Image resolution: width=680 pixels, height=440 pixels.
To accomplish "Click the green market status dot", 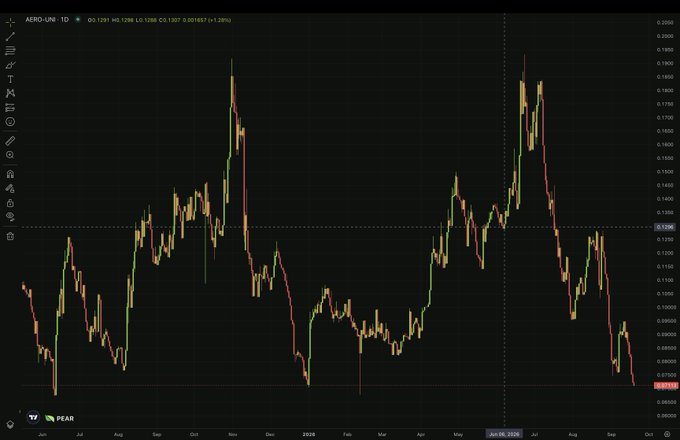I will 78,20.
